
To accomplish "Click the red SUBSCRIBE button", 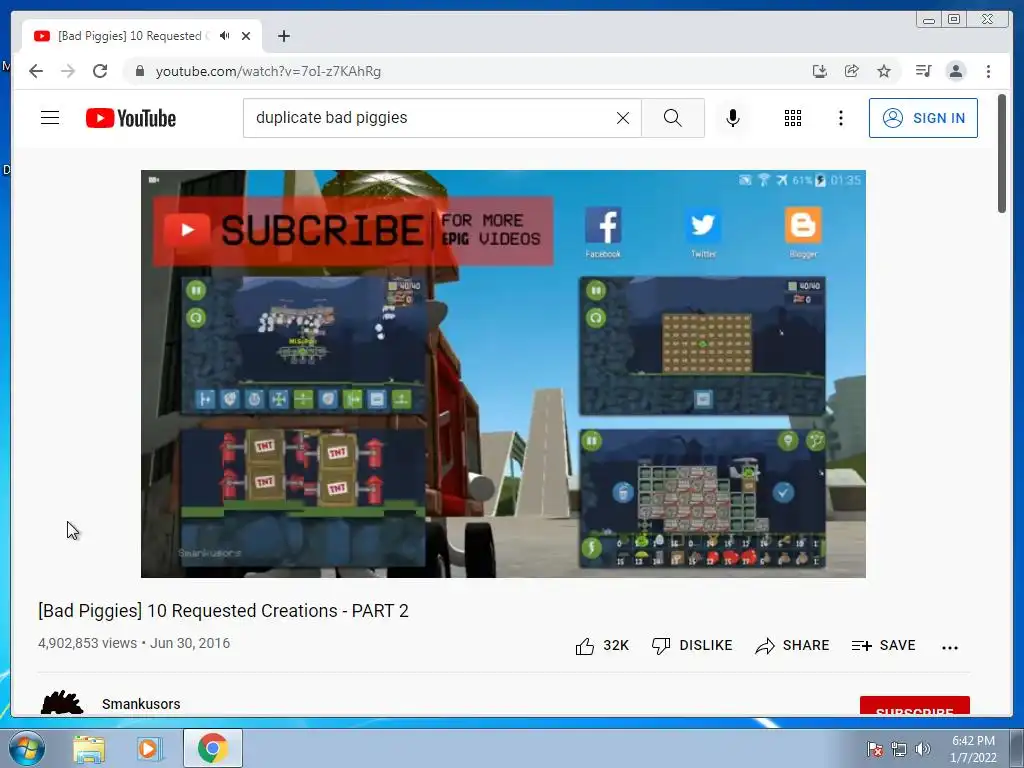I will (x=914, y=707).
